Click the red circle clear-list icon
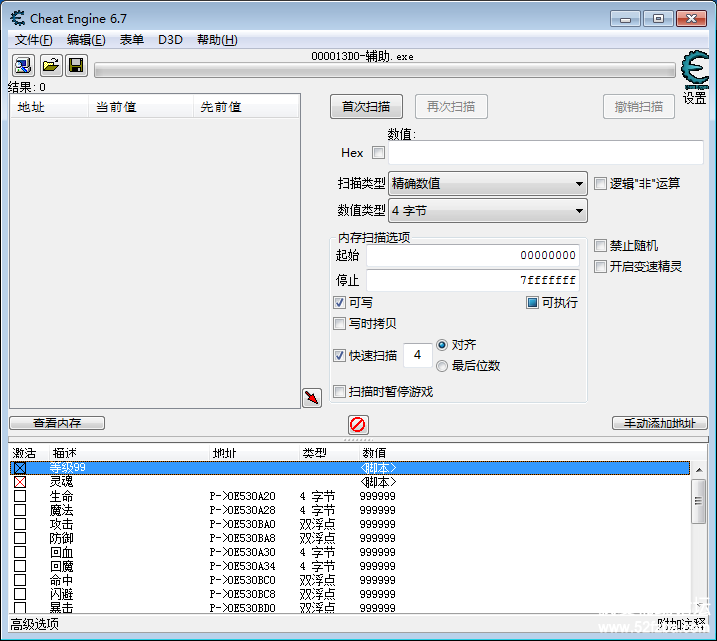The width and height of the screenshot is (717, 641). tap(358, 424)
